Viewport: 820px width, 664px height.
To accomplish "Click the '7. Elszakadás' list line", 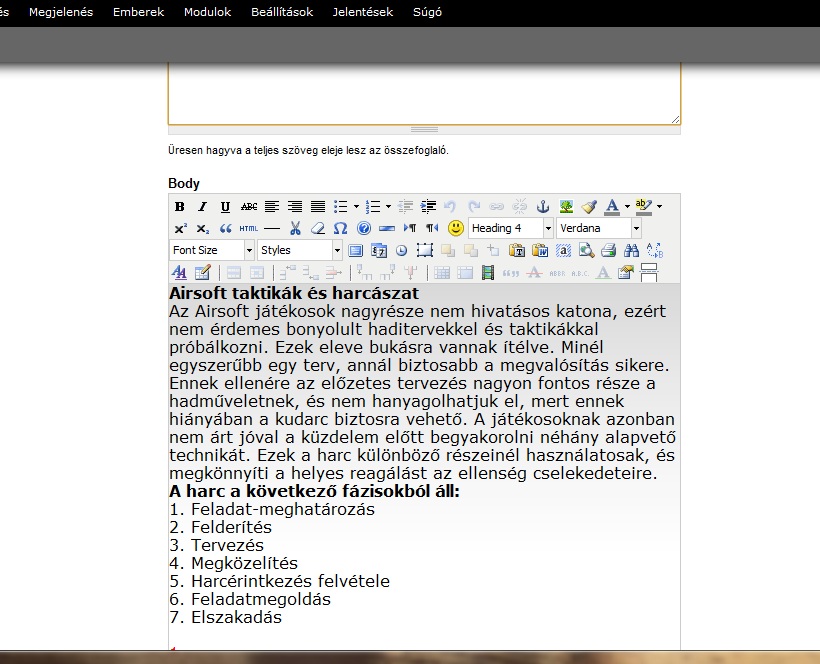I will [x=225, y=617].
